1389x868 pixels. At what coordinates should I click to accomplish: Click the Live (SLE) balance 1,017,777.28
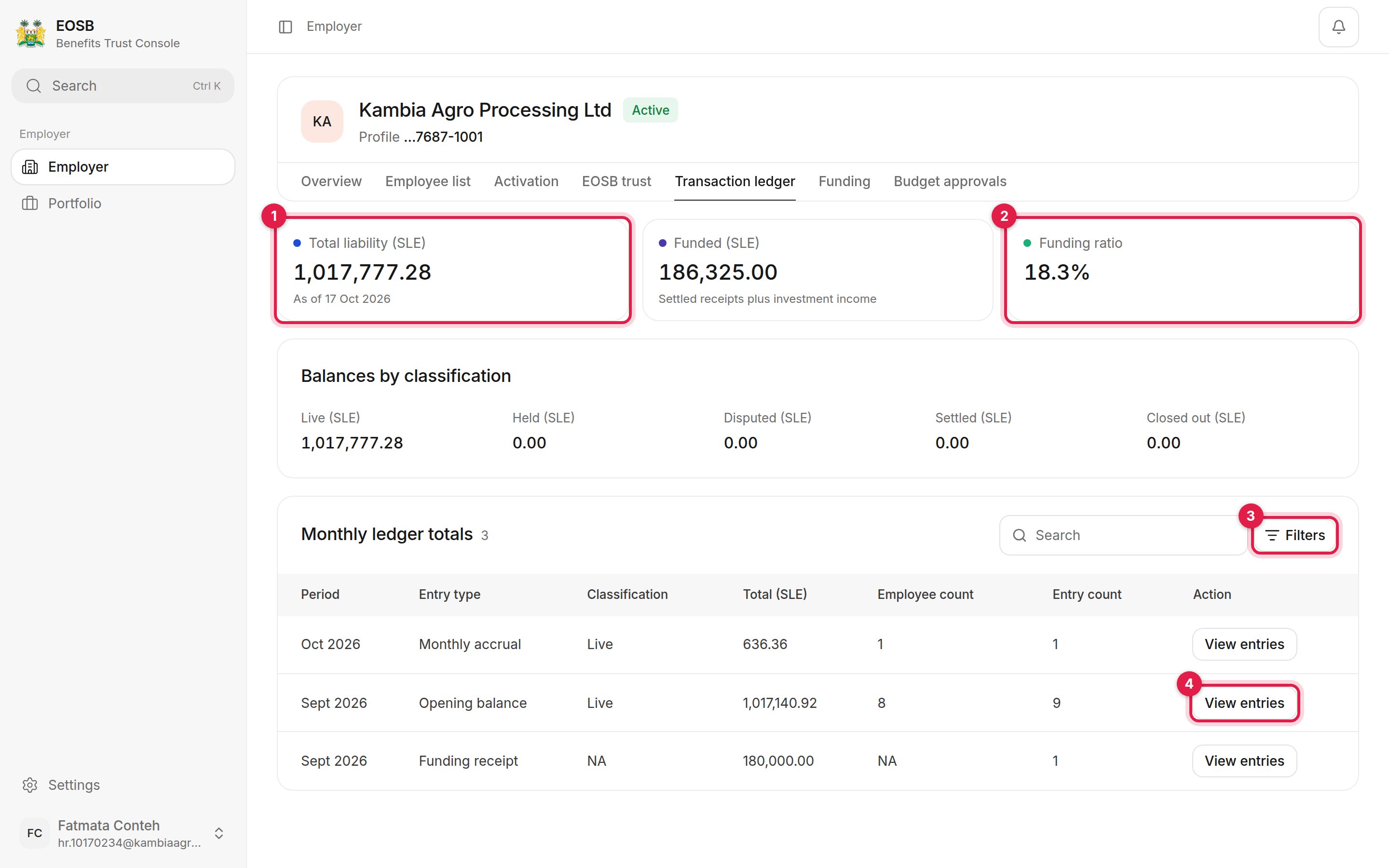click(x=352, y=443)
